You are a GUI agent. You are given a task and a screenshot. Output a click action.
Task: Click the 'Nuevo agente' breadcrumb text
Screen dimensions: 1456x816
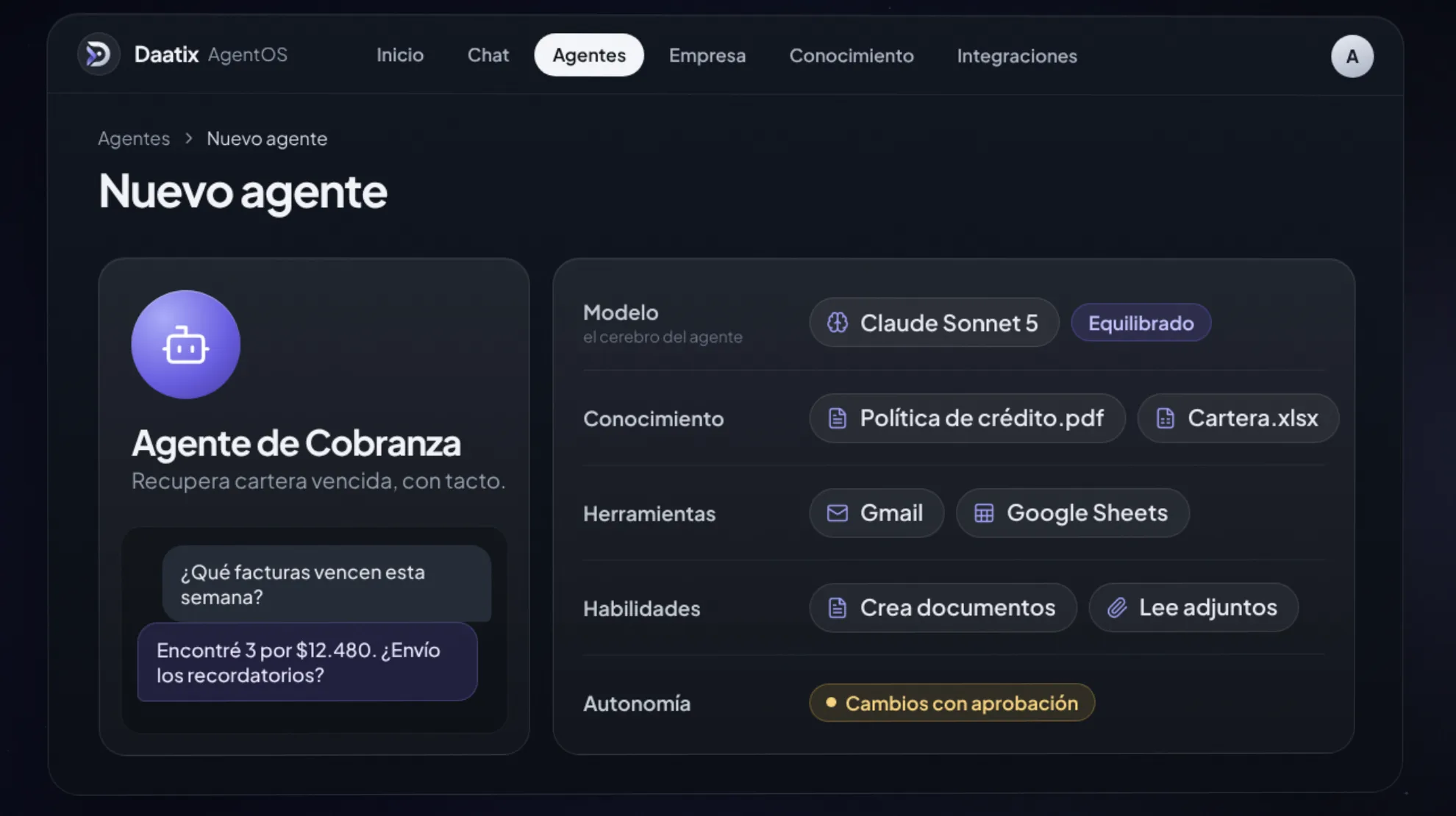click(x=267, y=138)
